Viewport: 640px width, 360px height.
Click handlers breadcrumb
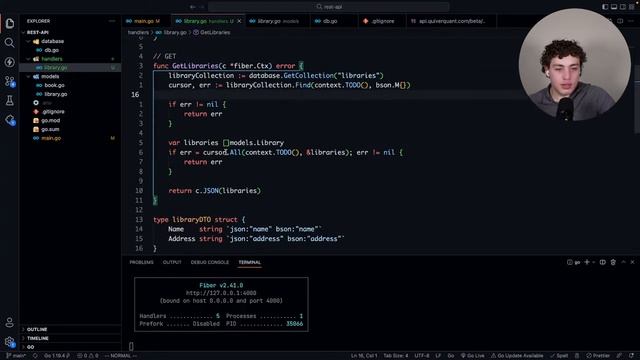pos(138,32)
